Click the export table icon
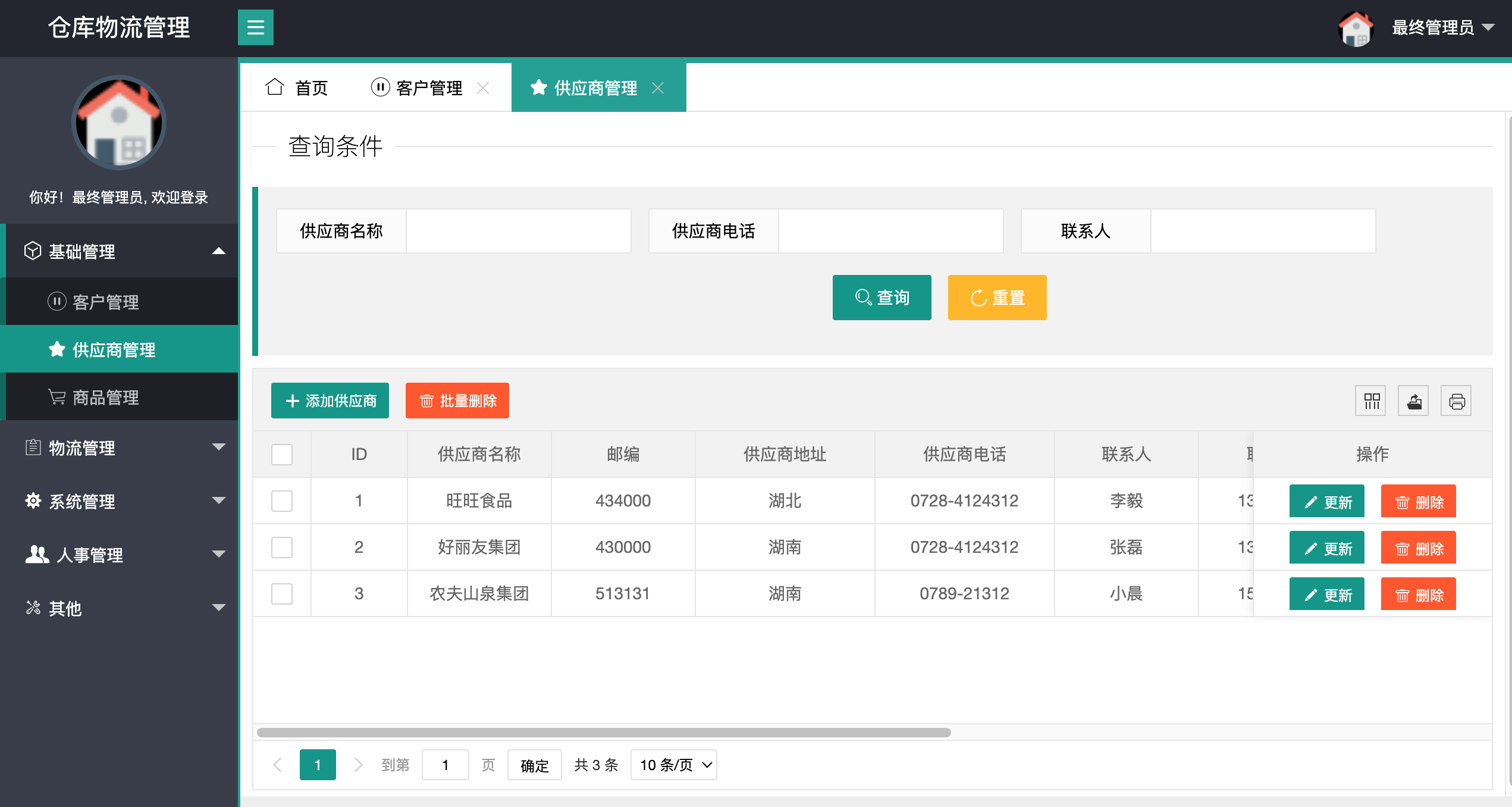The image size is (1512, 807). pyautogui.click(x=1414, y=401)
